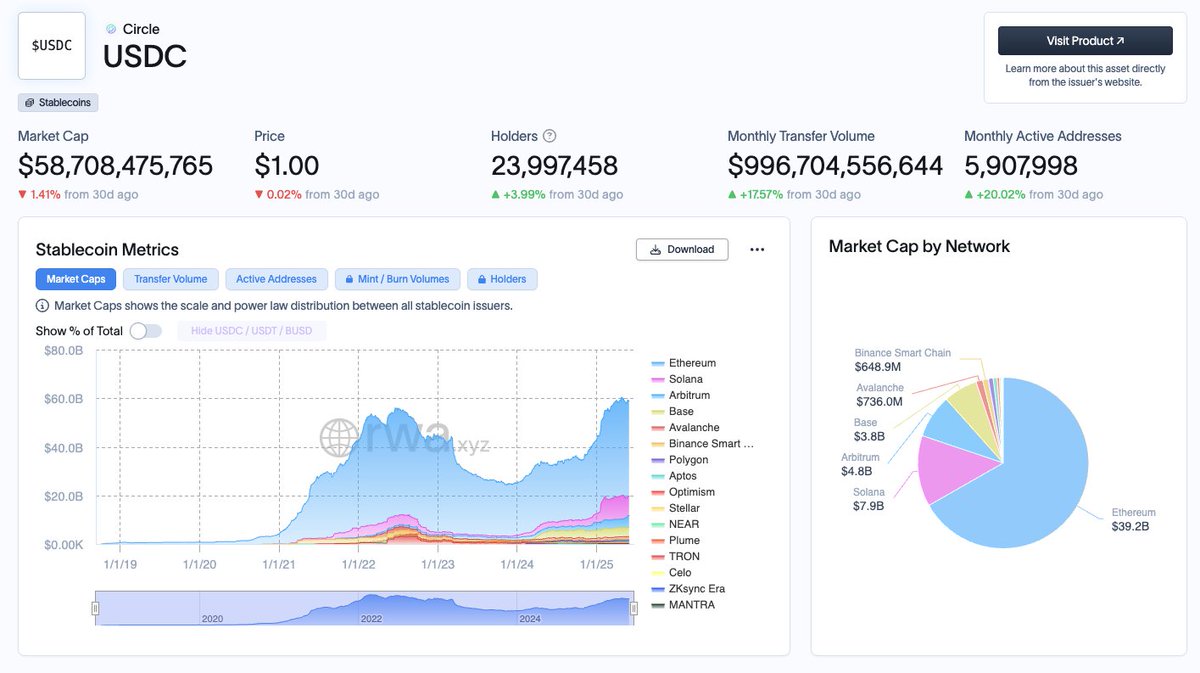
Task: Click the info icon beside Market Caps description
Action: pos(42,306)
